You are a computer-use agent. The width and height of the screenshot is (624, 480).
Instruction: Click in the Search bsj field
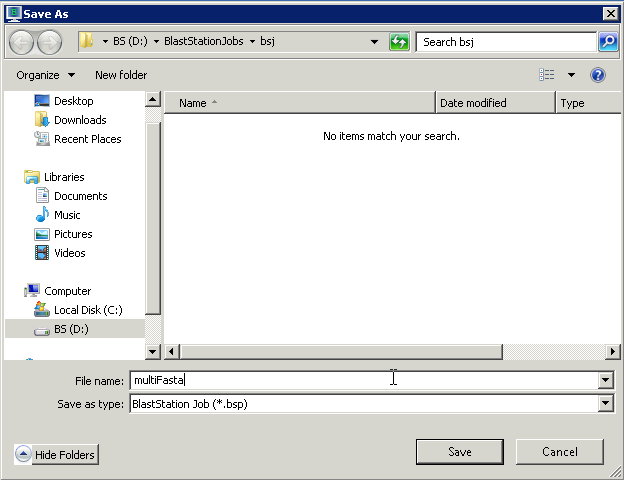[506, 42]
